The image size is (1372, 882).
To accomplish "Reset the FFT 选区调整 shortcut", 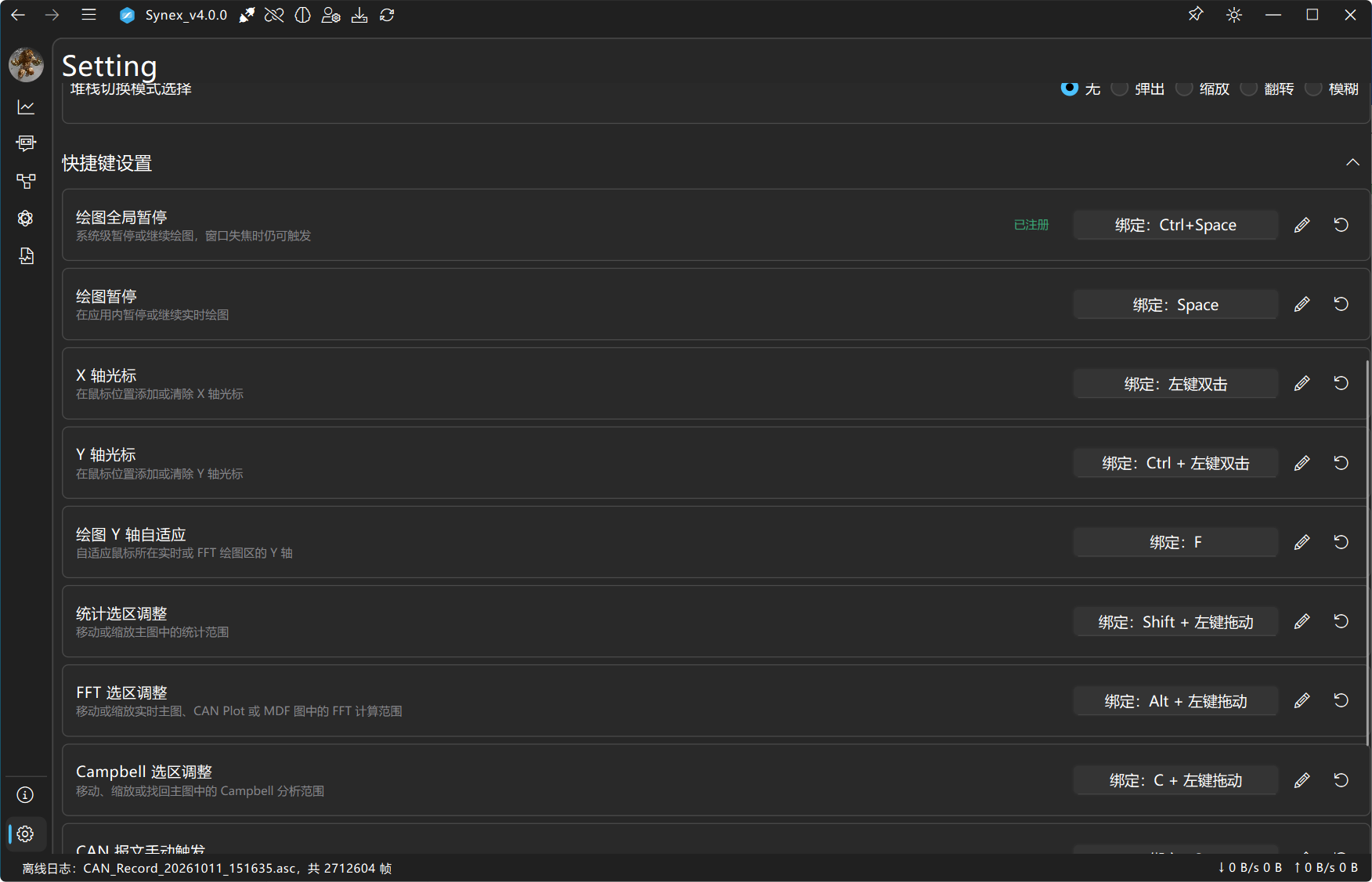I will click(x=1341, y=700).
